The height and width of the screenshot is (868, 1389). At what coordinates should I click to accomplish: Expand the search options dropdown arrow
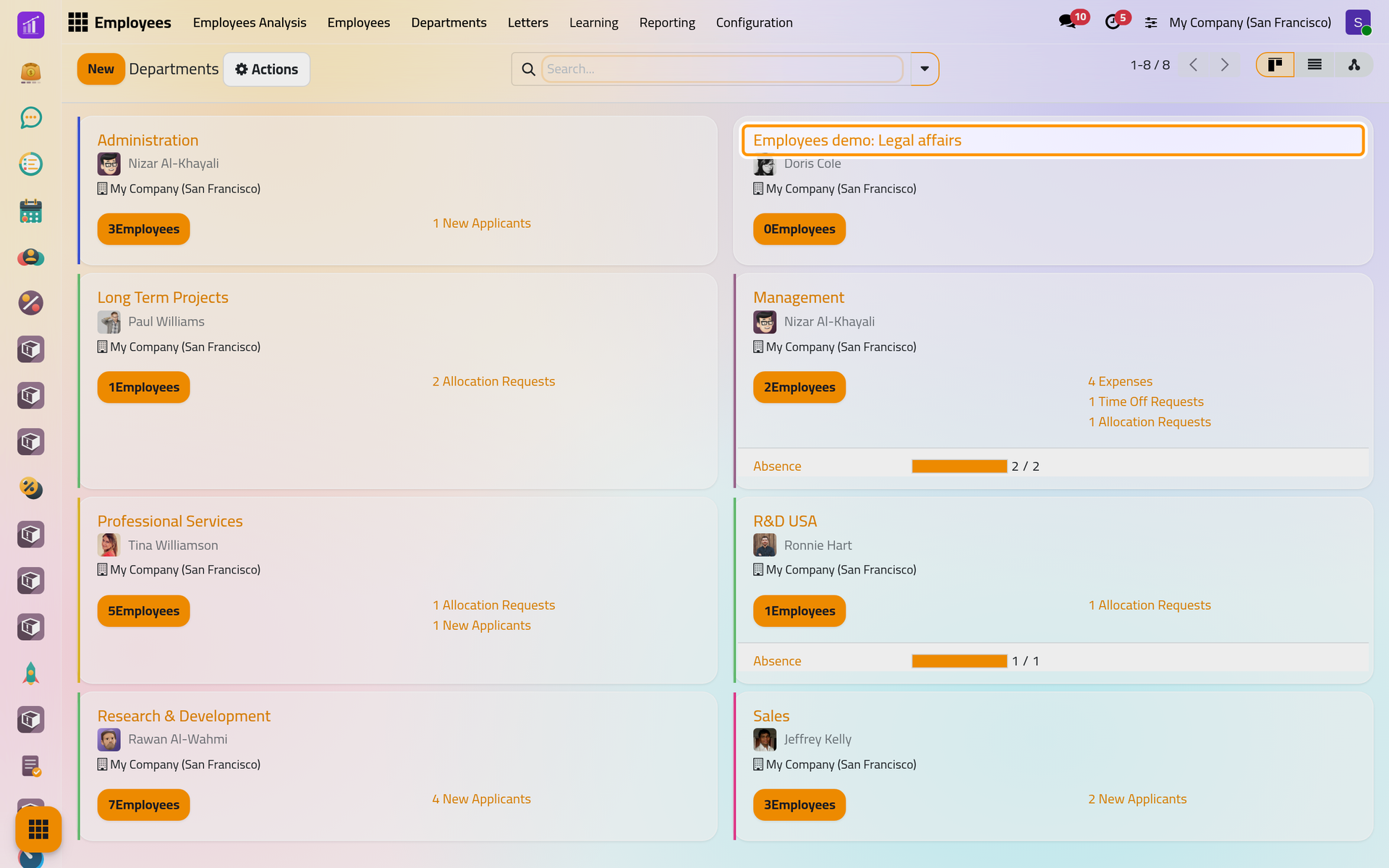pos(925,69)
